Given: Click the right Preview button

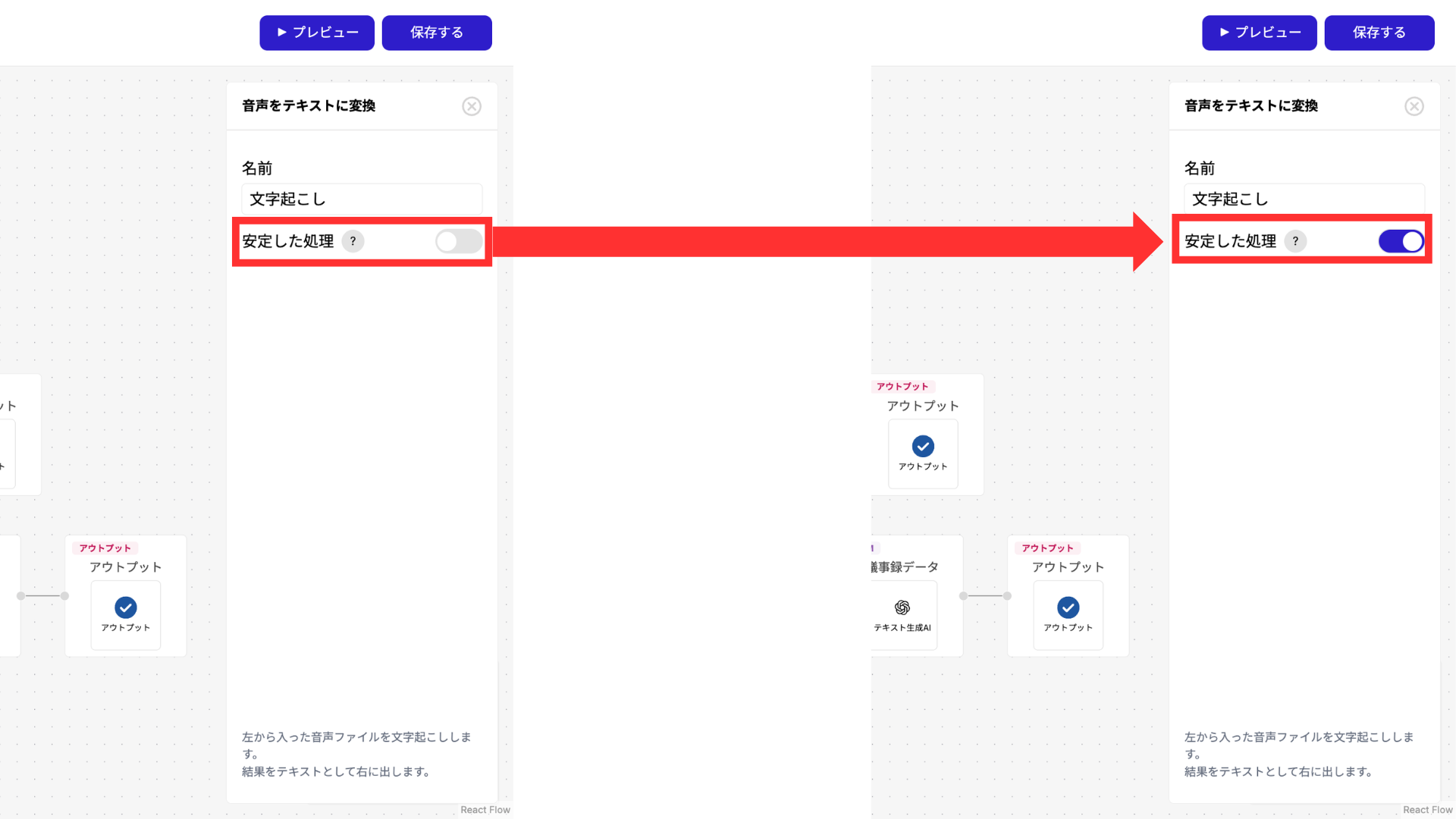Looking at the screenshot, I should click(x=1259, y=33).
